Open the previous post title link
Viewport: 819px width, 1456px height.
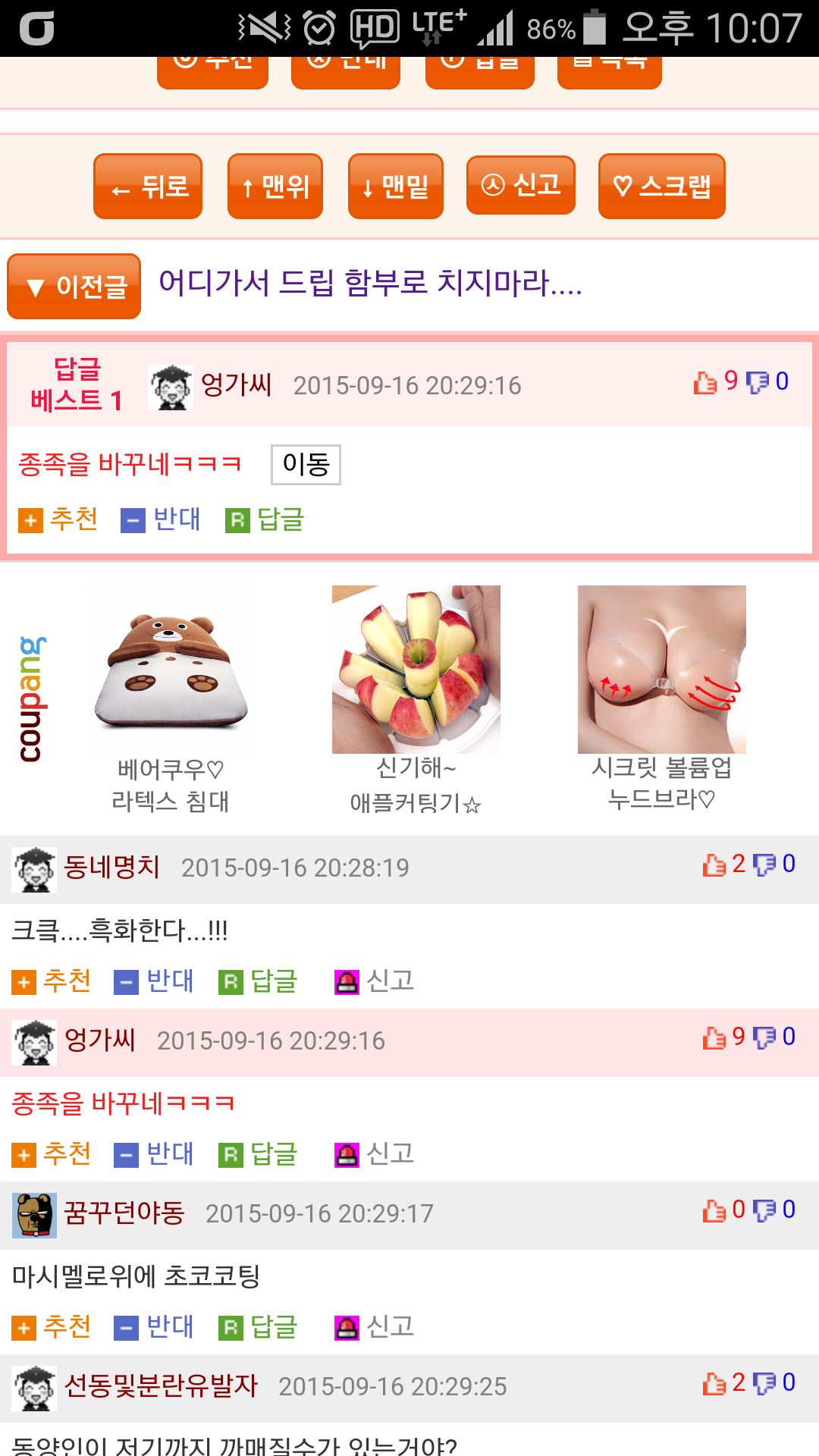pos(370,283)
